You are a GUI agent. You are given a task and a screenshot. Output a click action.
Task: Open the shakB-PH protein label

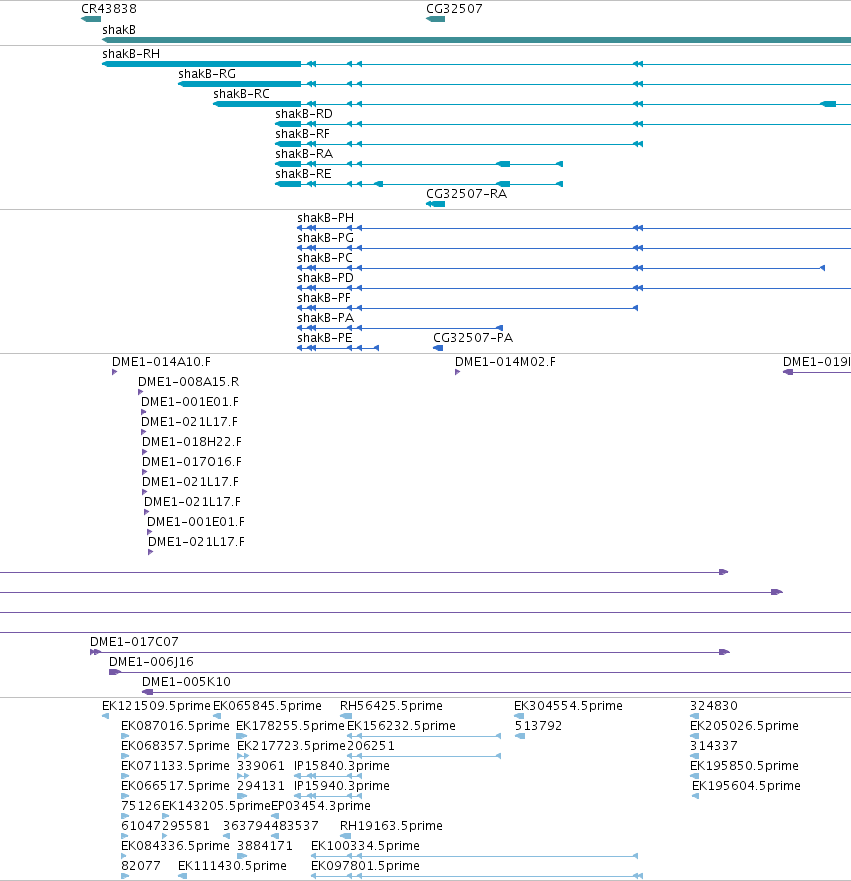[325, 218]
